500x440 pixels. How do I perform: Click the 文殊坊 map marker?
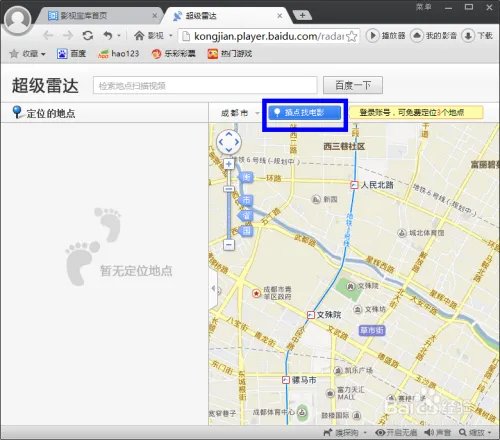(357, 309)
